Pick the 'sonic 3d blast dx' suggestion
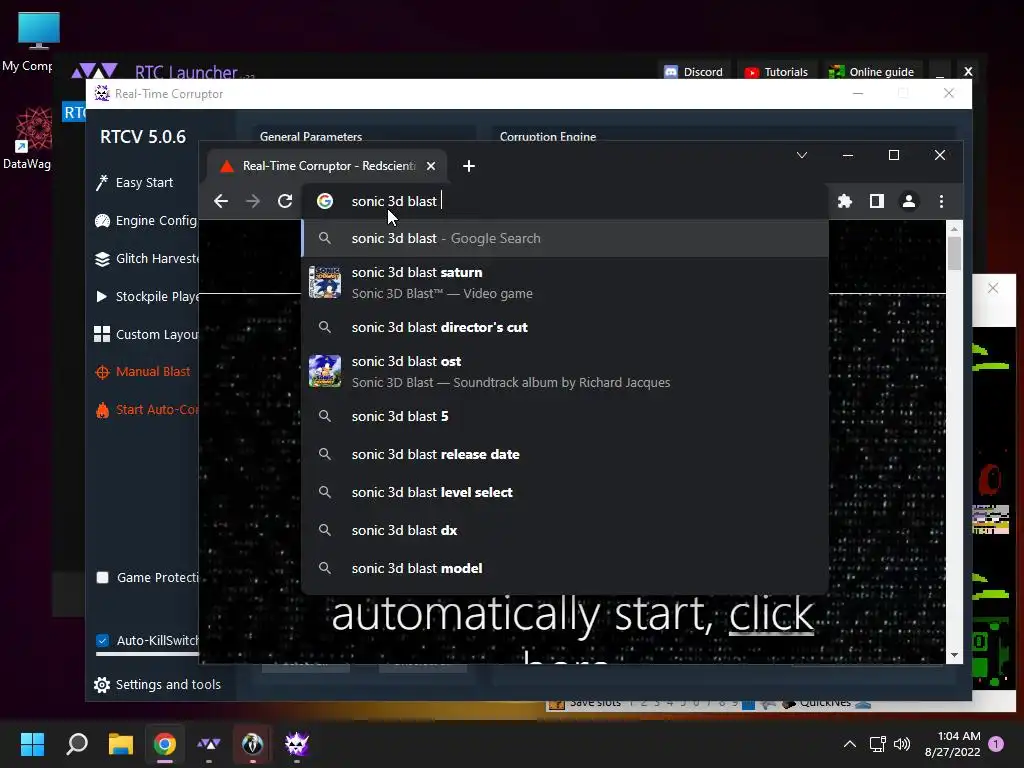The width and height of the screenshot is (1024, 768). (x=565, y=530)
